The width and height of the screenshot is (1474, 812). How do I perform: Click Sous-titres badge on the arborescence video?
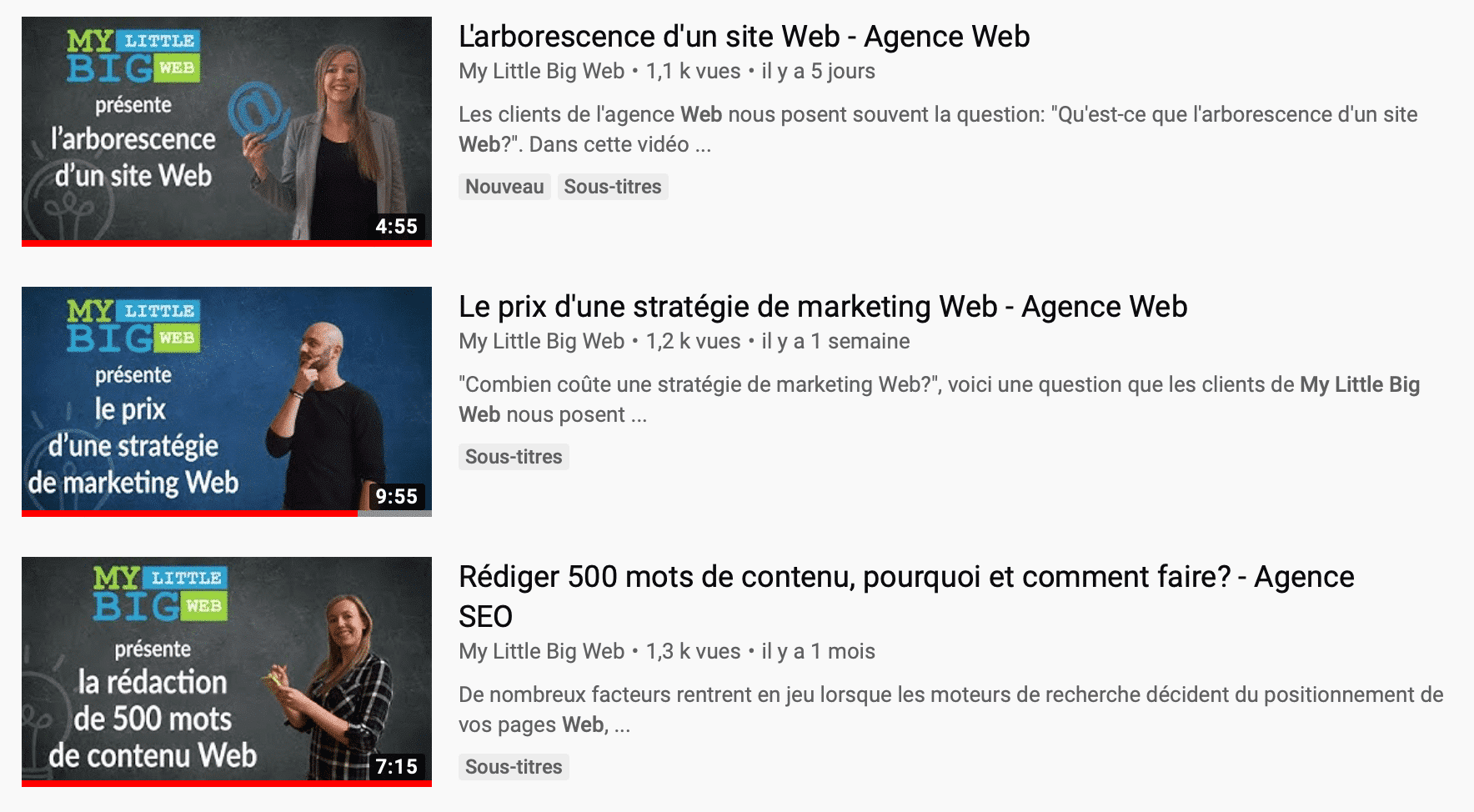[613, 187]
